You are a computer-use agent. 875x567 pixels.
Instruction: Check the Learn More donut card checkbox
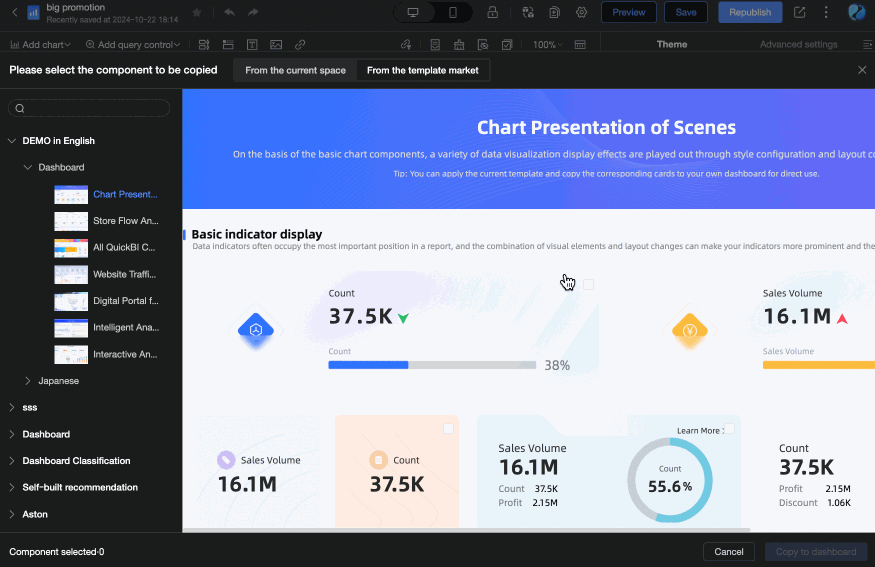pos(729,429)
